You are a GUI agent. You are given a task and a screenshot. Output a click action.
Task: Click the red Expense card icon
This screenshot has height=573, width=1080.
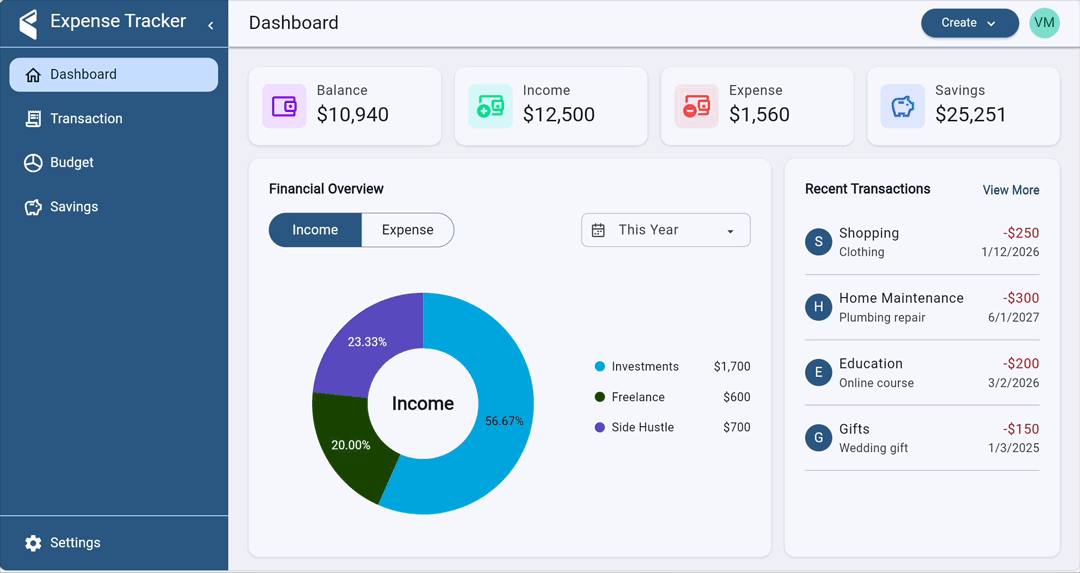click(696, 106)
